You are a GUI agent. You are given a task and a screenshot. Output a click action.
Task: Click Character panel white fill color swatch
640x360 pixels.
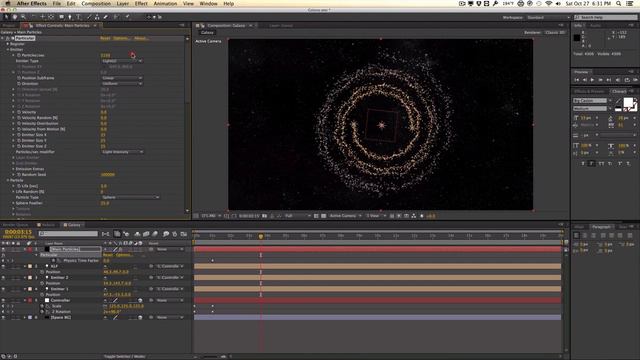[628, 102]
